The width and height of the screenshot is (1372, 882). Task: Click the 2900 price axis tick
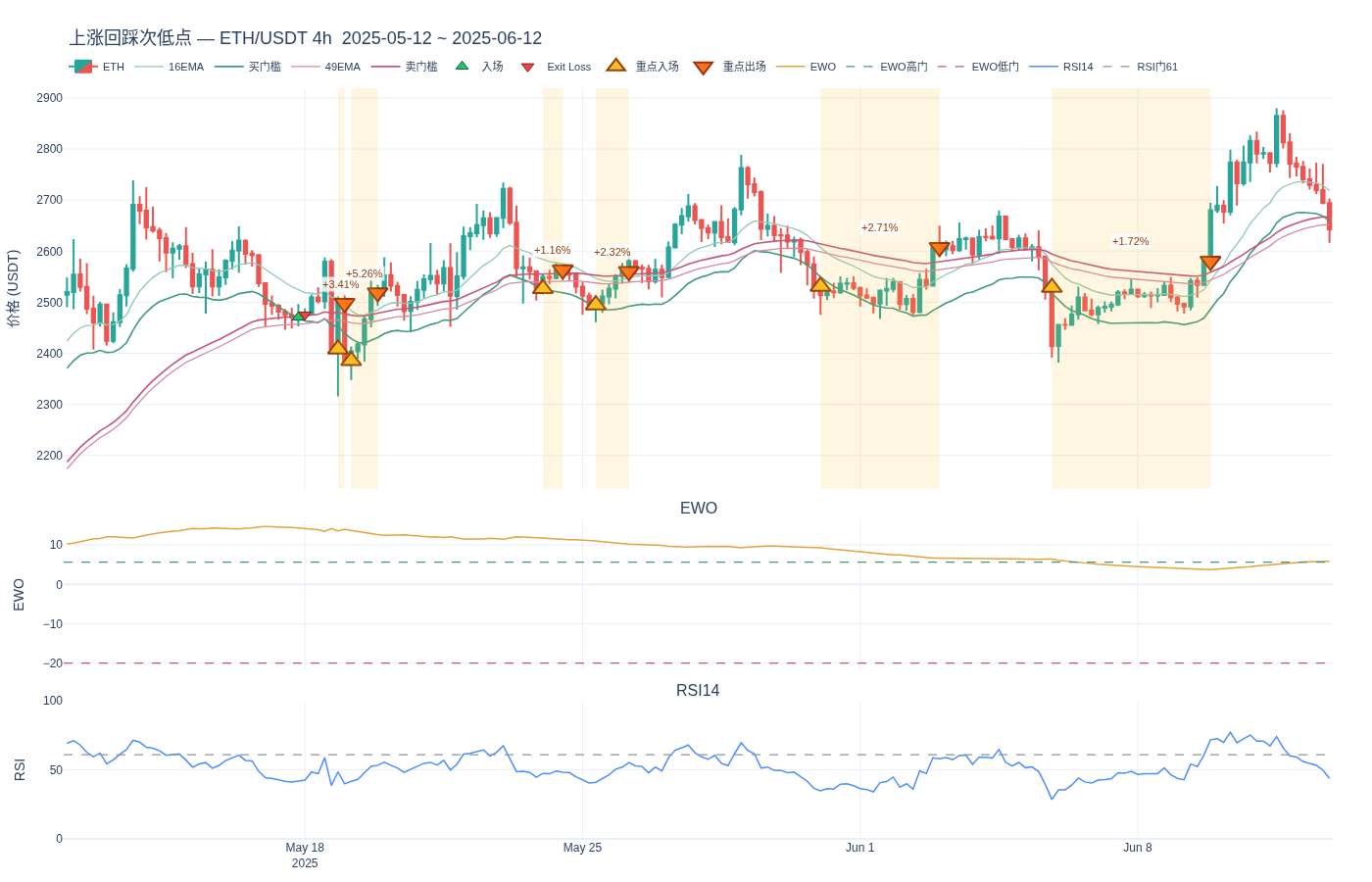[x=49, y=98]
